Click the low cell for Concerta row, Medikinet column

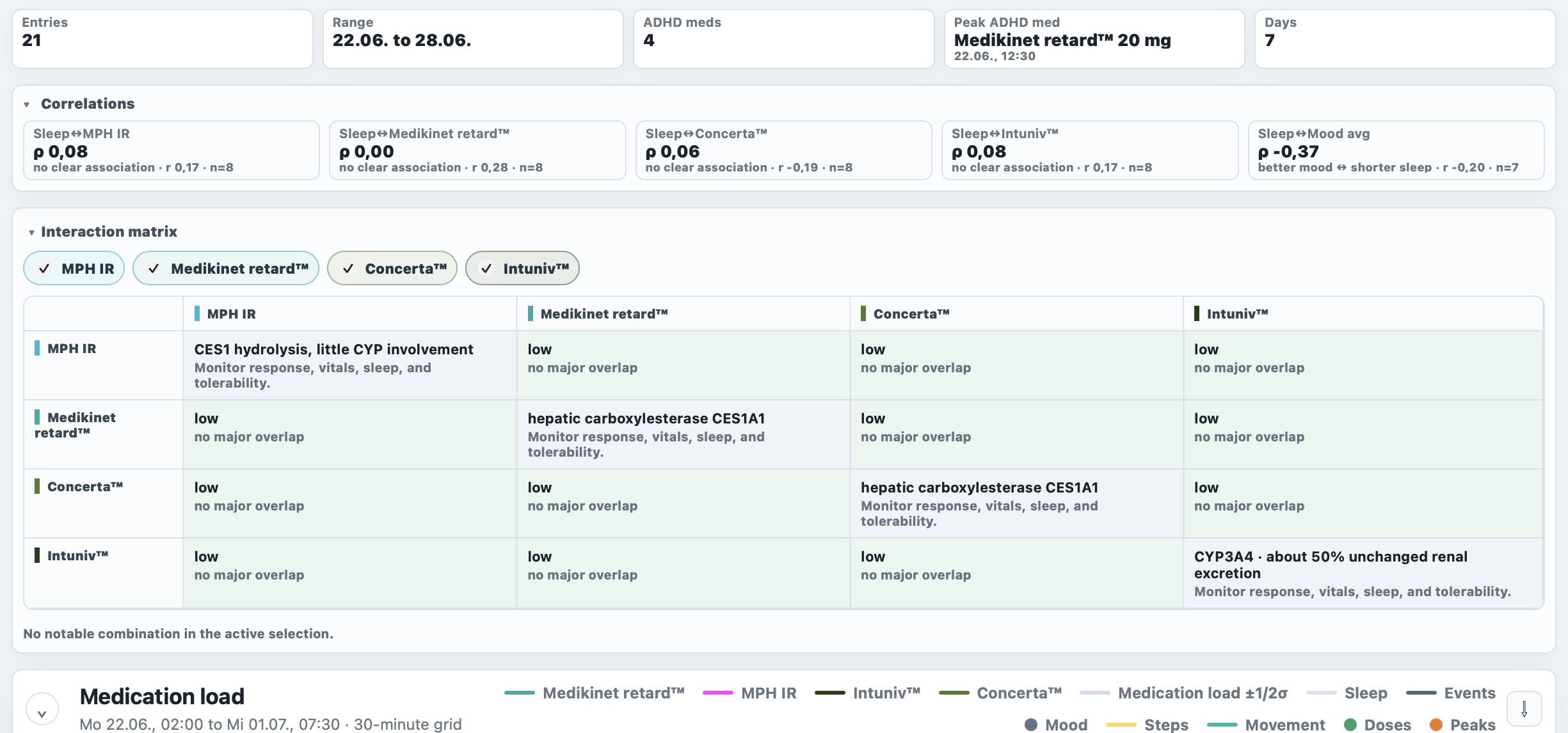(684, 503)
